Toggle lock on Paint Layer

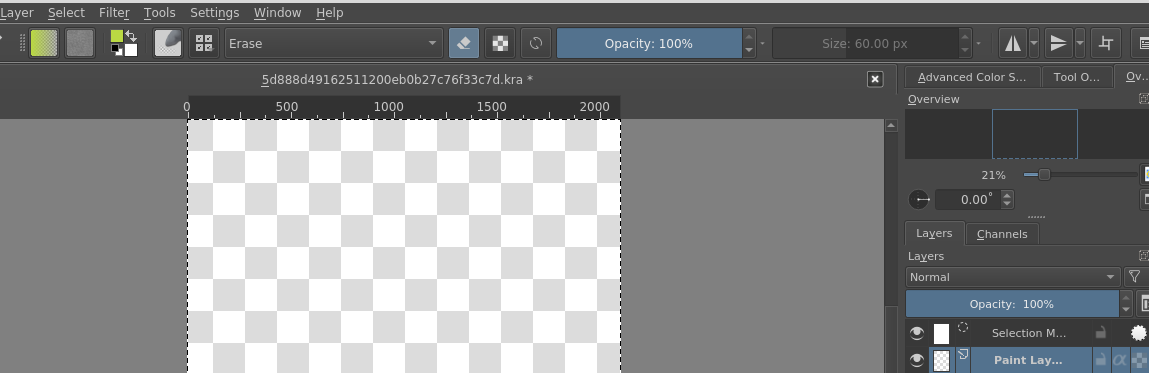pos(1101,360)
